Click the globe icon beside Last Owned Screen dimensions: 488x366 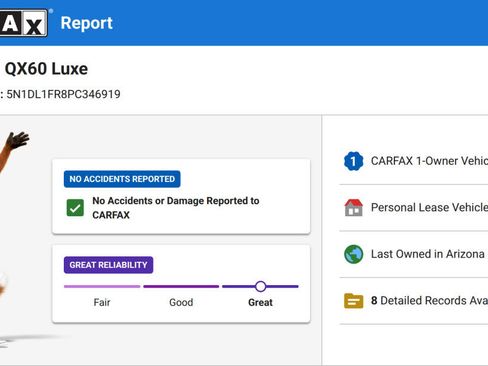[x=353, y=254]
